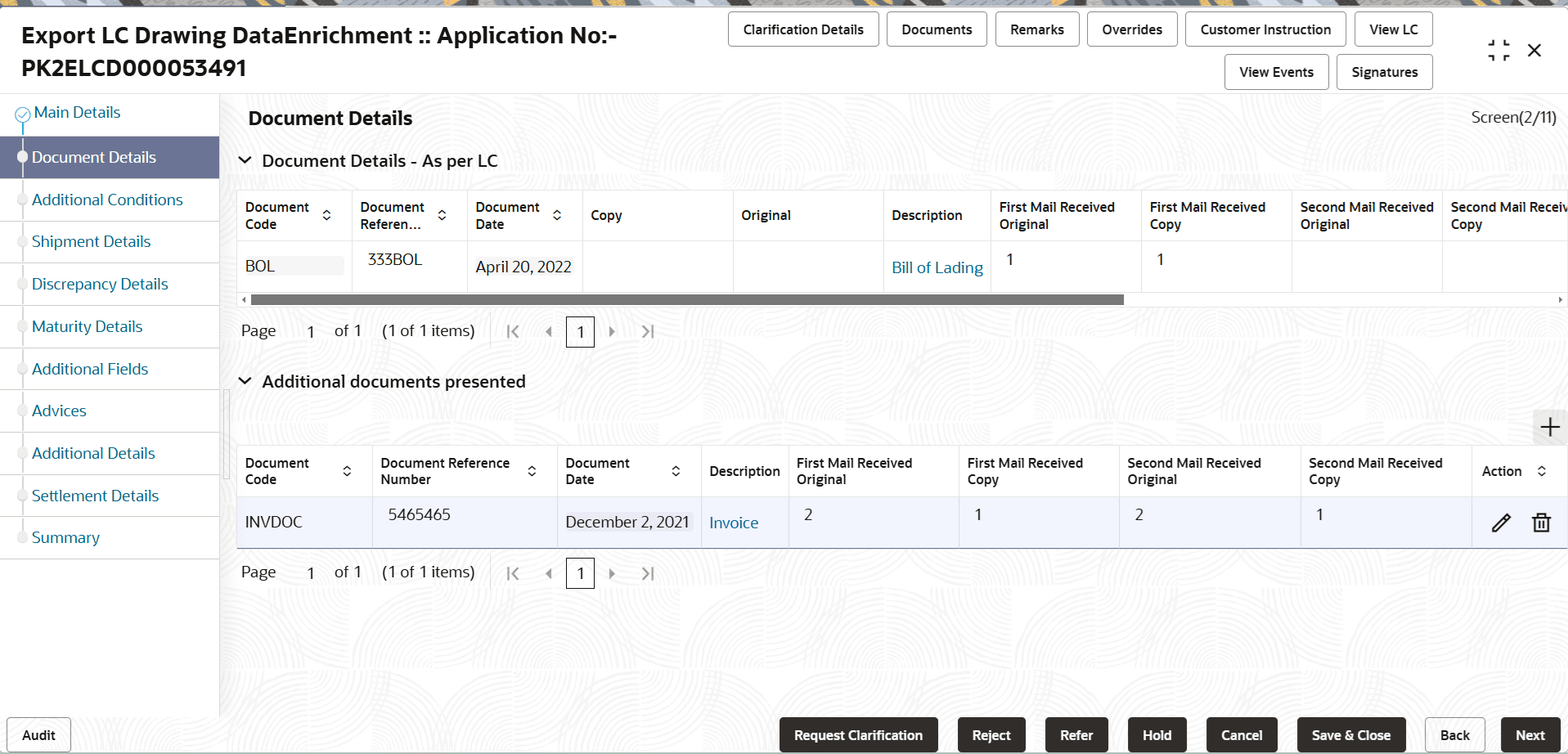The width and height of the screenshot is (1568, 754).
Task: Sort the Action column
Action: (1543, 471)
